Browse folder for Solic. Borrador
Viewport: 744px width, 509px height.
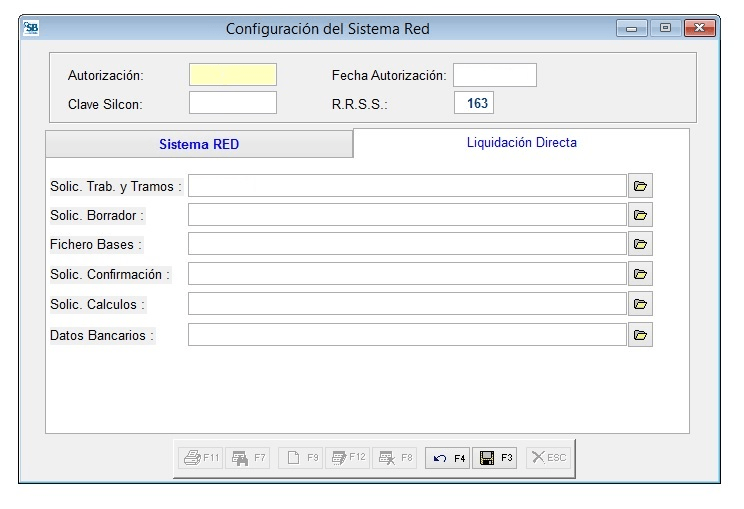(x=640, y=215)
